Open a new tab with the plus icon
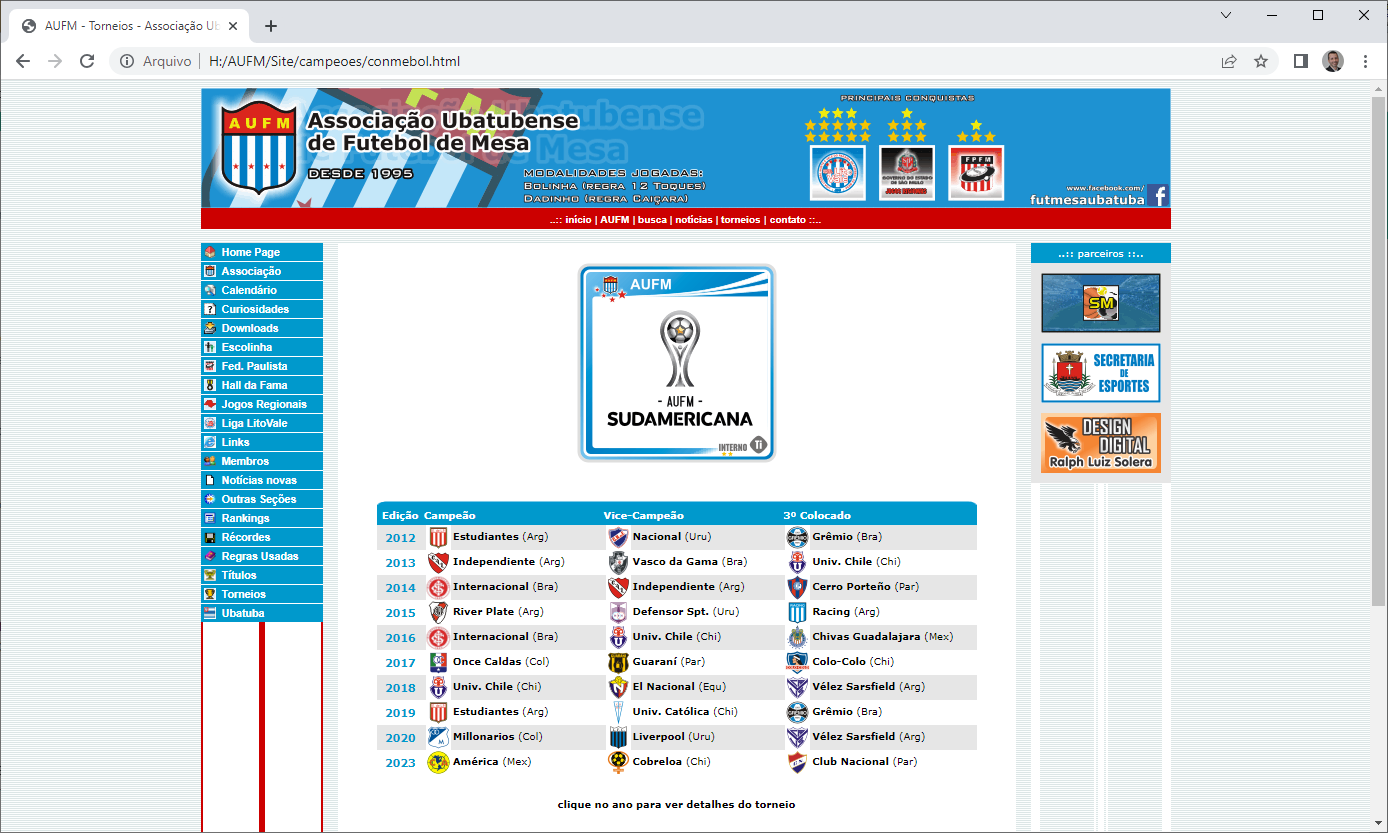1388x833 pixels. point(270,26)
